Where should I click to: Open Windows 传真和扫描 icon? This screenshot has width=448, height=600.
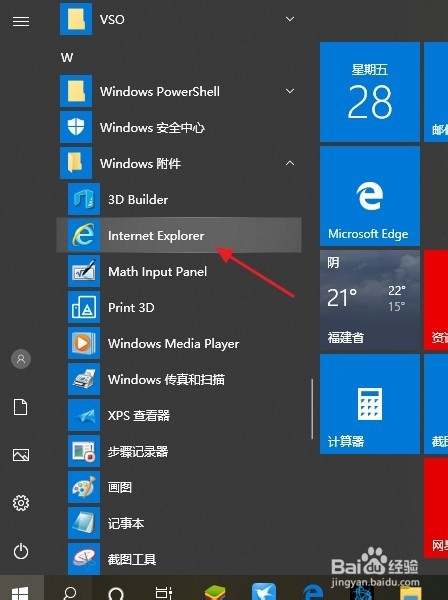click(84, 379)
